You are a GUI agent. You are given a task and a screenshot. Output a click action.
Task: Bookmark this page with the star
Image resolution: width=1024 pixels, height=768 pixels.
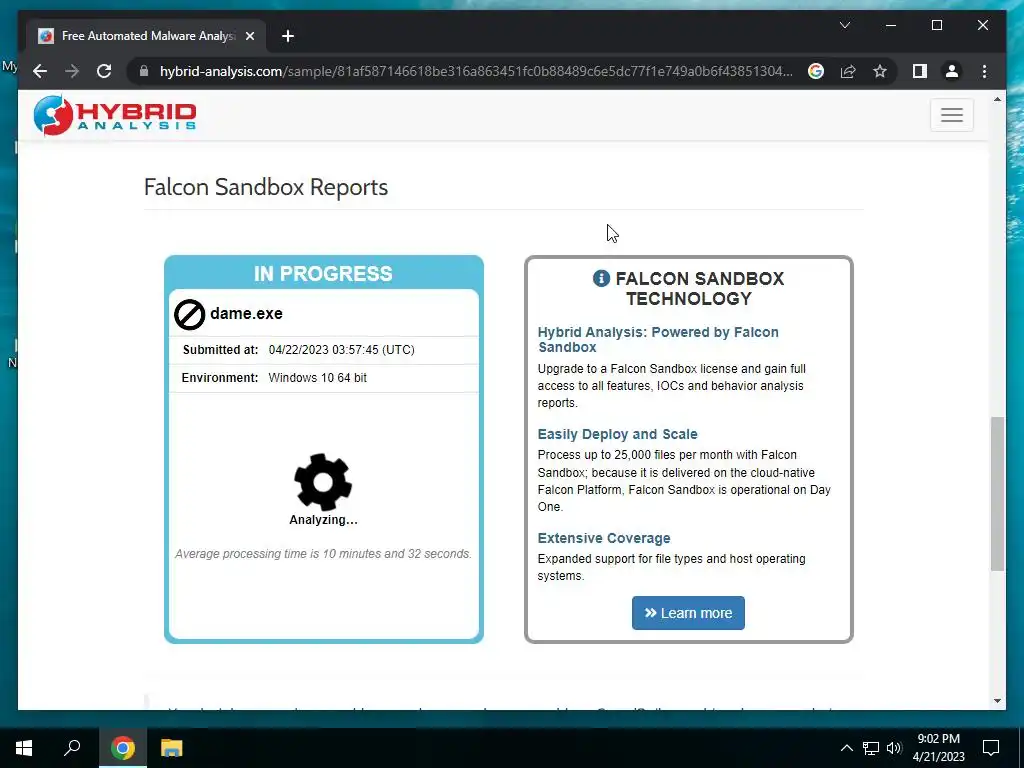tap(880, 71)
